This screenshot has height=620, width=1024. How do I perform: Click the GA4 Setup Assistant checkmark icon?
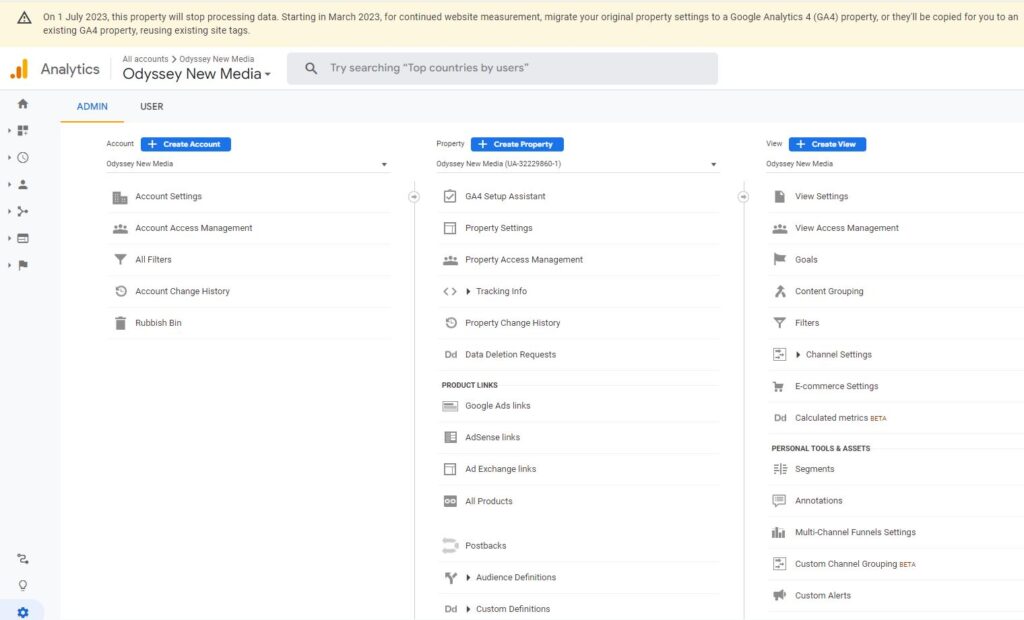(450, 196)
